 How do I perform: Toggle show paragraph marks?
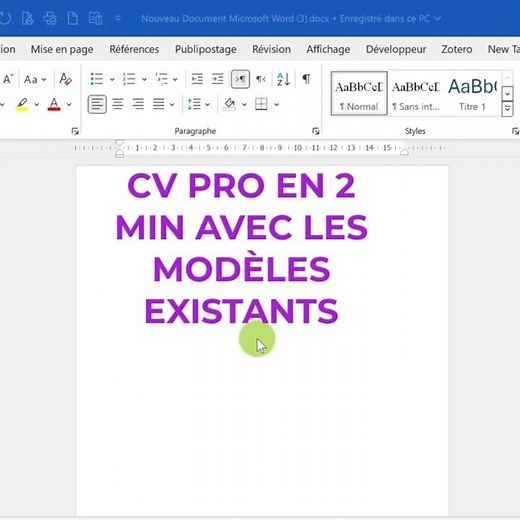click(x=306, y=79)
